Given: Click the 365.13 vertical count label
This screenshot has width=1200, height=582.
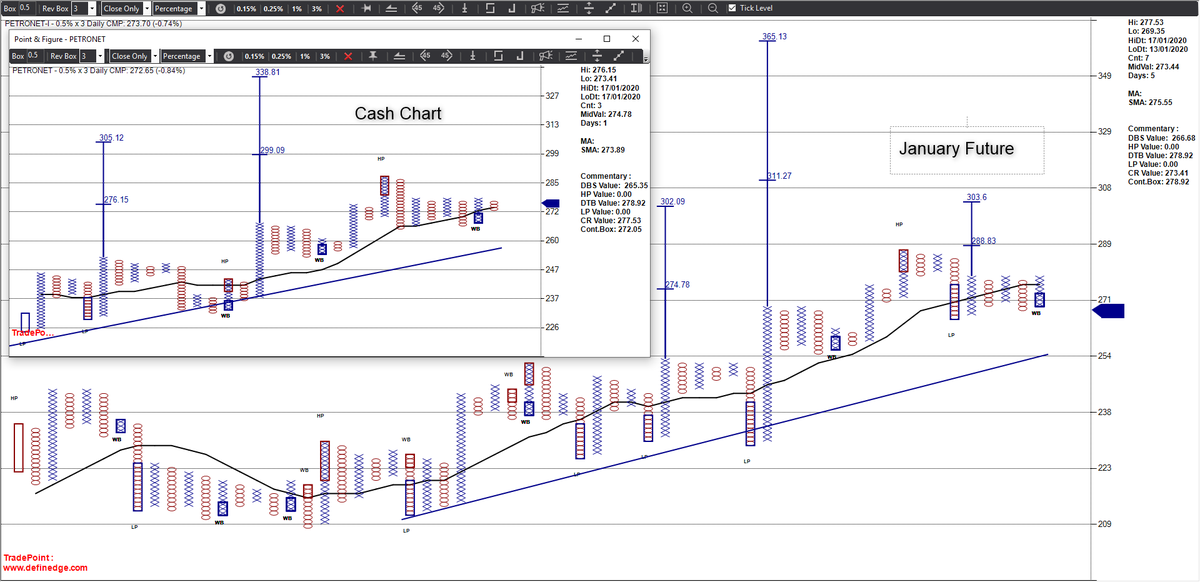Looking at the screenshot, I should click(x=774, y=37).
